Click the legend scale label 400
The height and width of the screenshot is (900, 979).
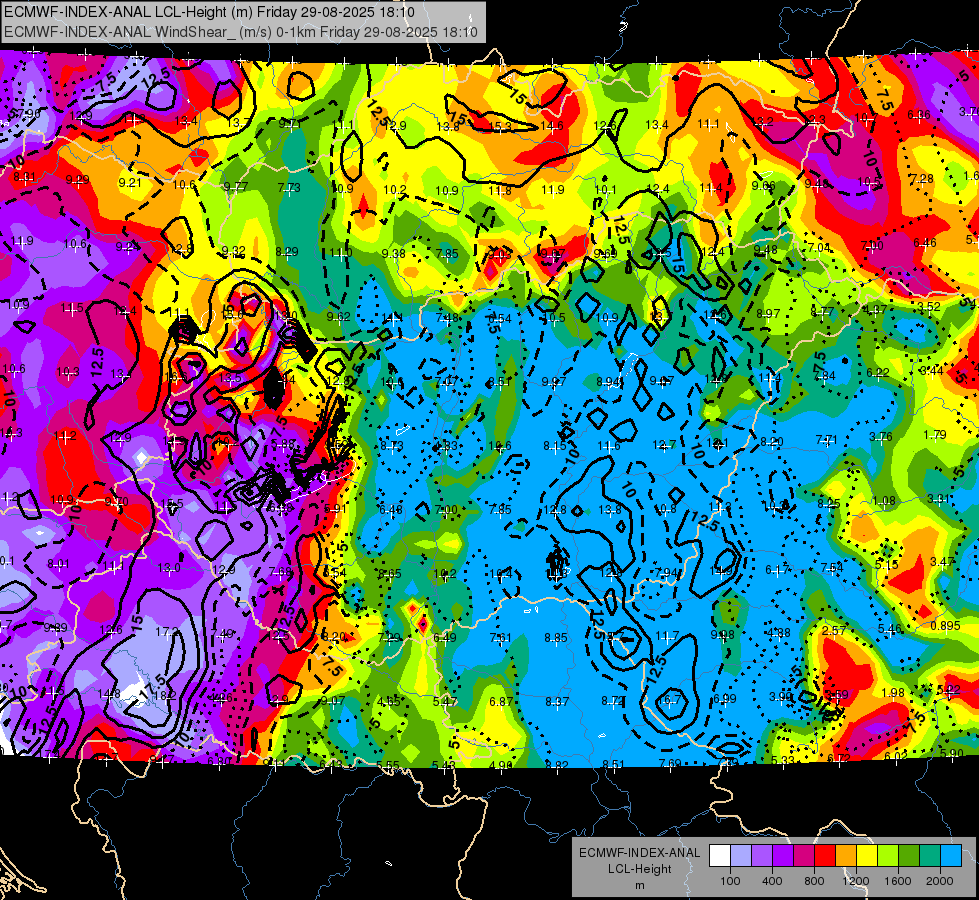point(772,881)
